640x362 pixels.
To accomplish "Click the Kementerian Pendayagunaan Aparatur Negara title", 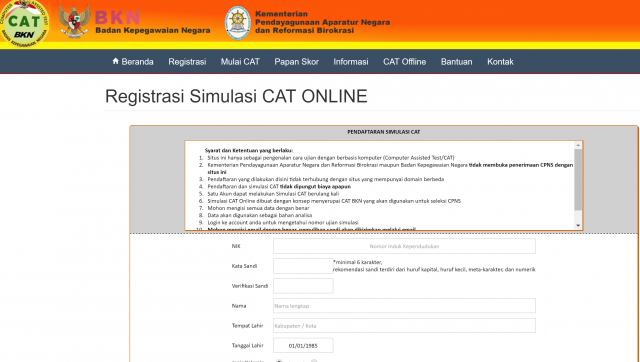I will [322, 22].
